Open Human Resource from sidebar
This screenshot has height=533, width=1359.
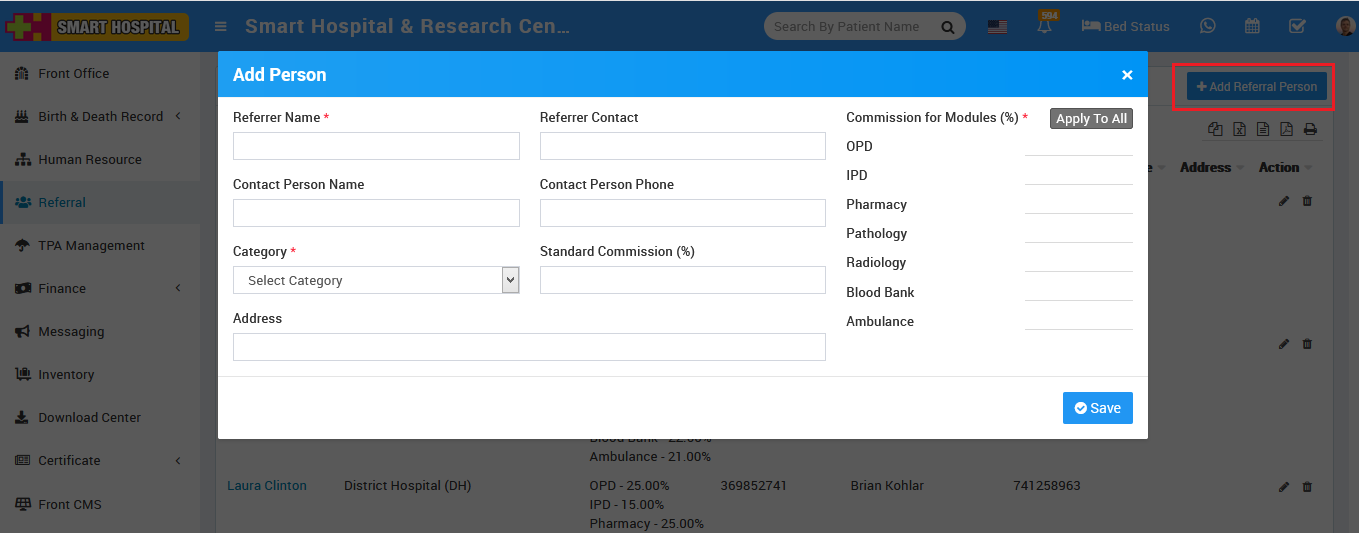pos(89,159)
